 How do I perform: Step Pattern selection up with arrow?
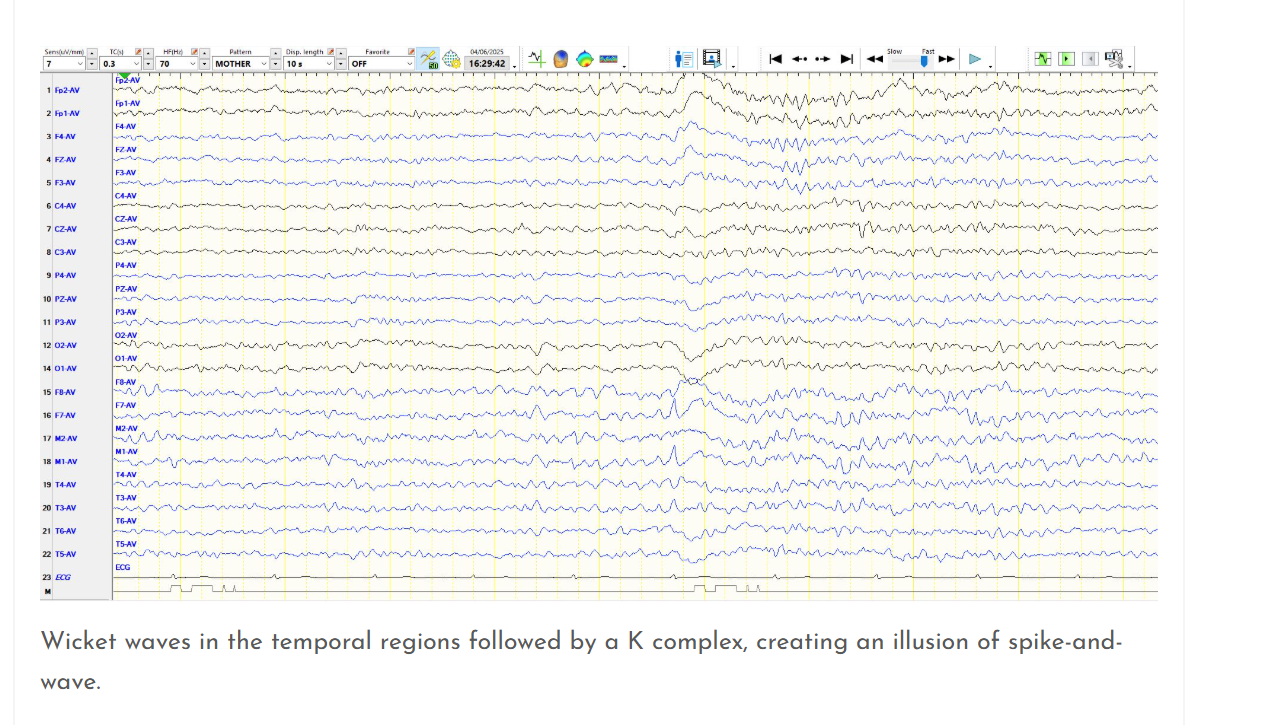tap(276, 52)
